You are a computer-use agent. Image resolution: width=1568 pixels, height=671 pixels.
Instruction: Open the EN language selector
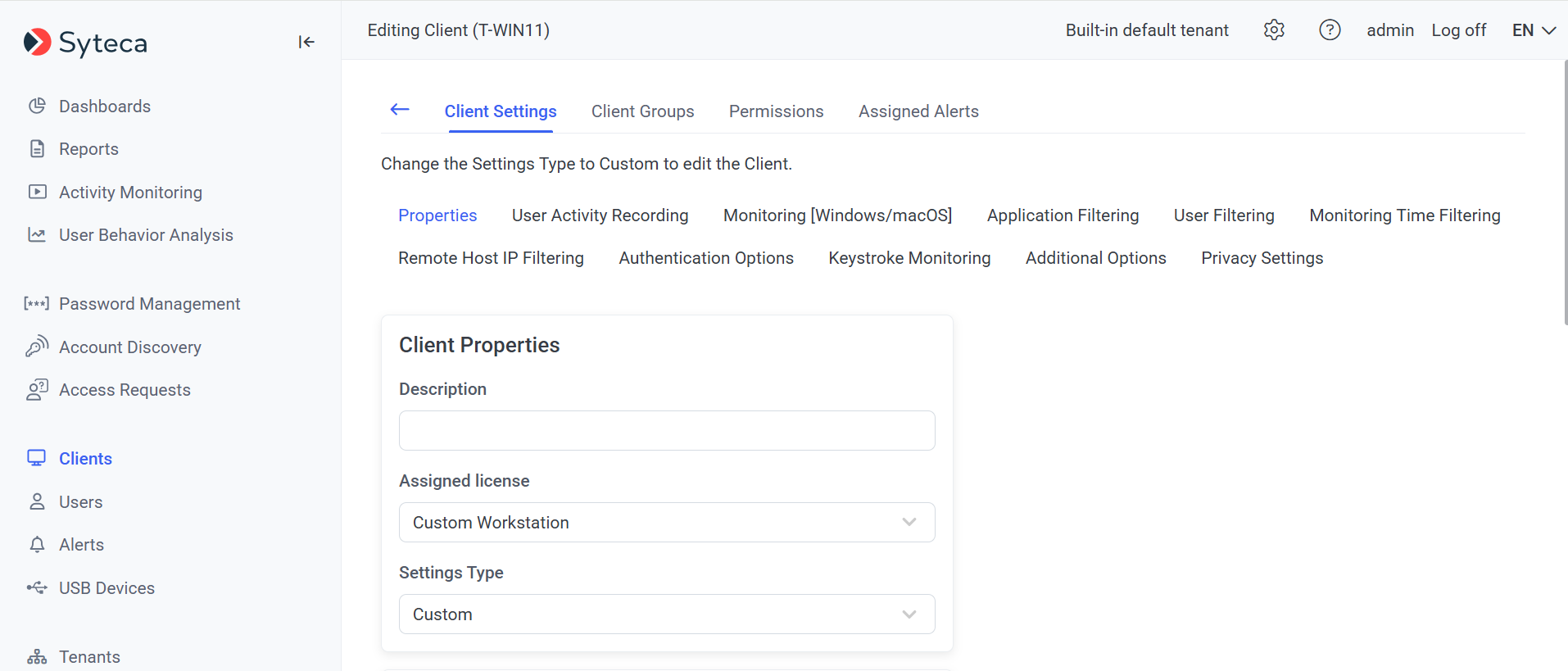coord(1533,30)
